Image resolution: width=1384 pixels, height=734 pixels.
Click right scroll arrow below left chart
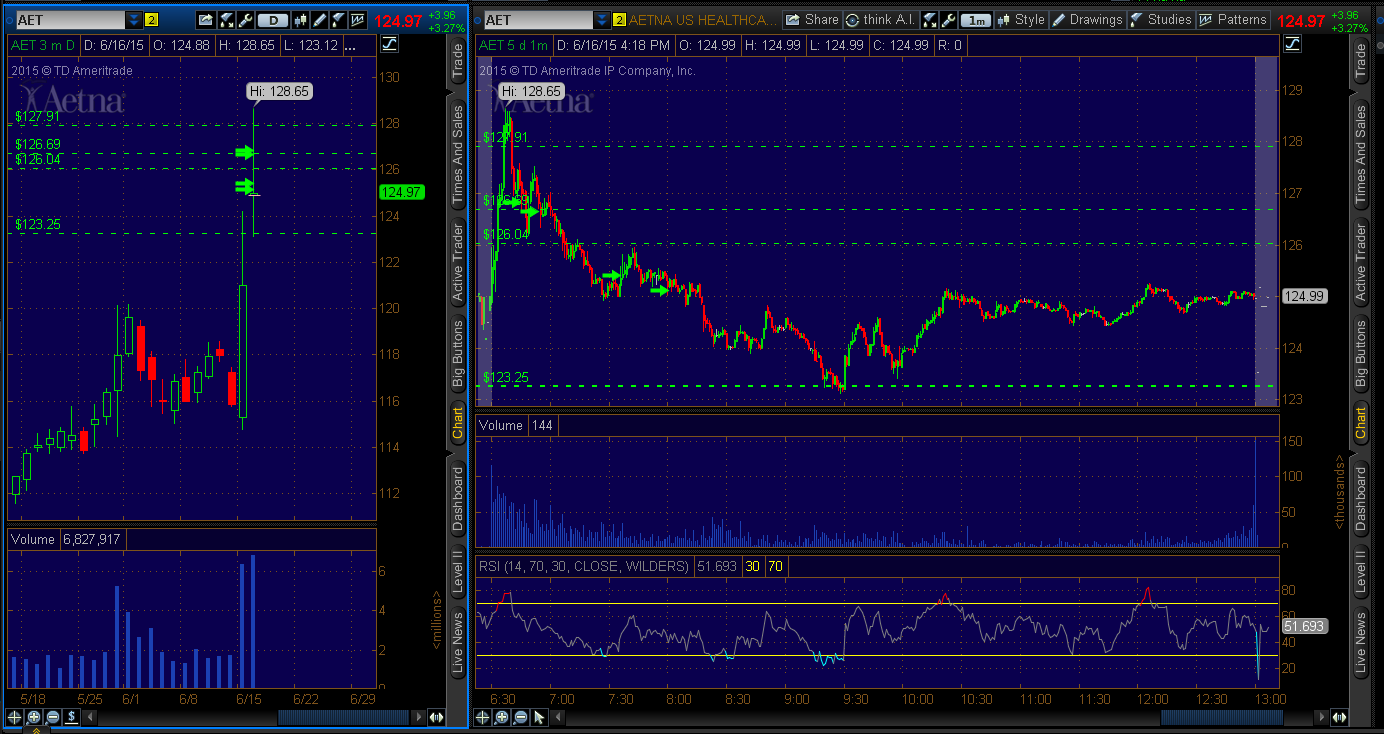pos(418,717)
